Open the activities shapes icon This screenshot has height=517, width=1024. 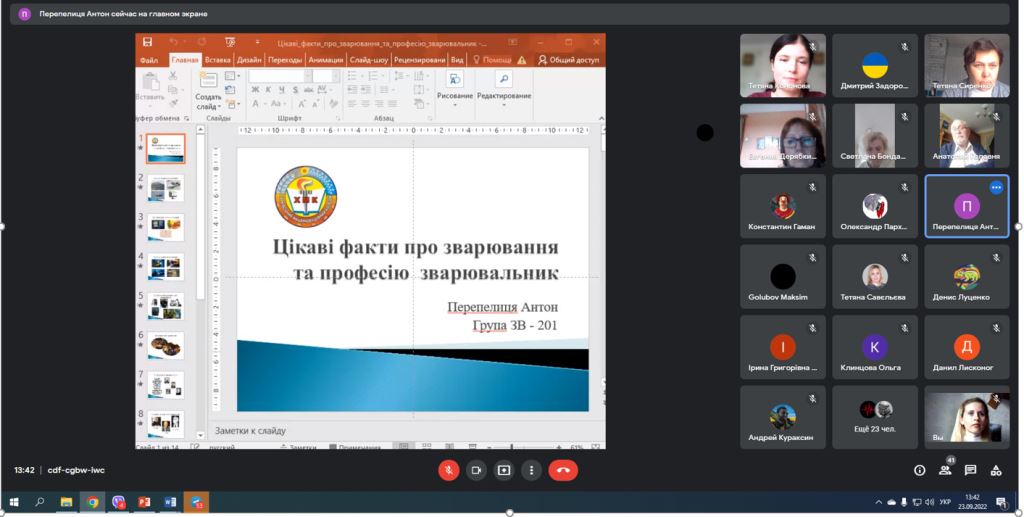[x=996, y=470]
